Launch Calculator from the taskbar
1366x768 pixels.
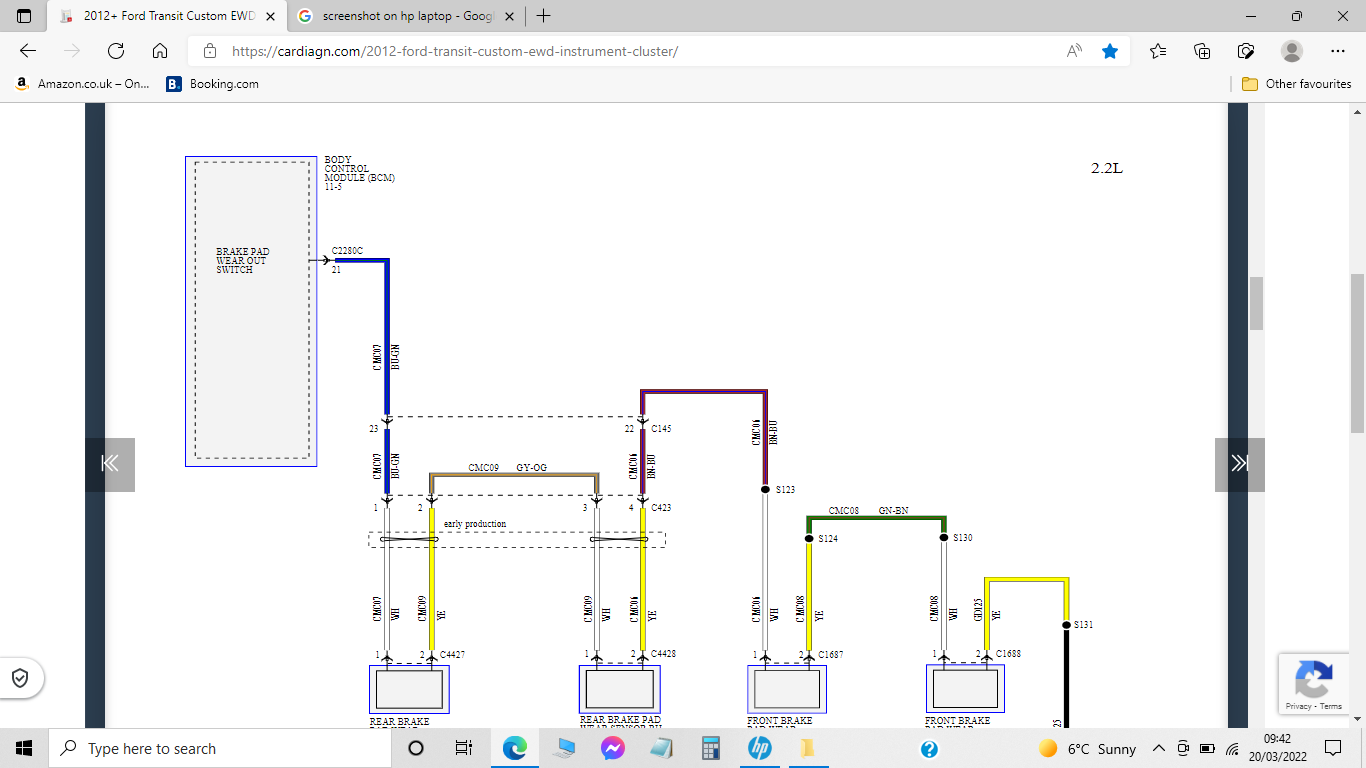[x=710, y=748]
